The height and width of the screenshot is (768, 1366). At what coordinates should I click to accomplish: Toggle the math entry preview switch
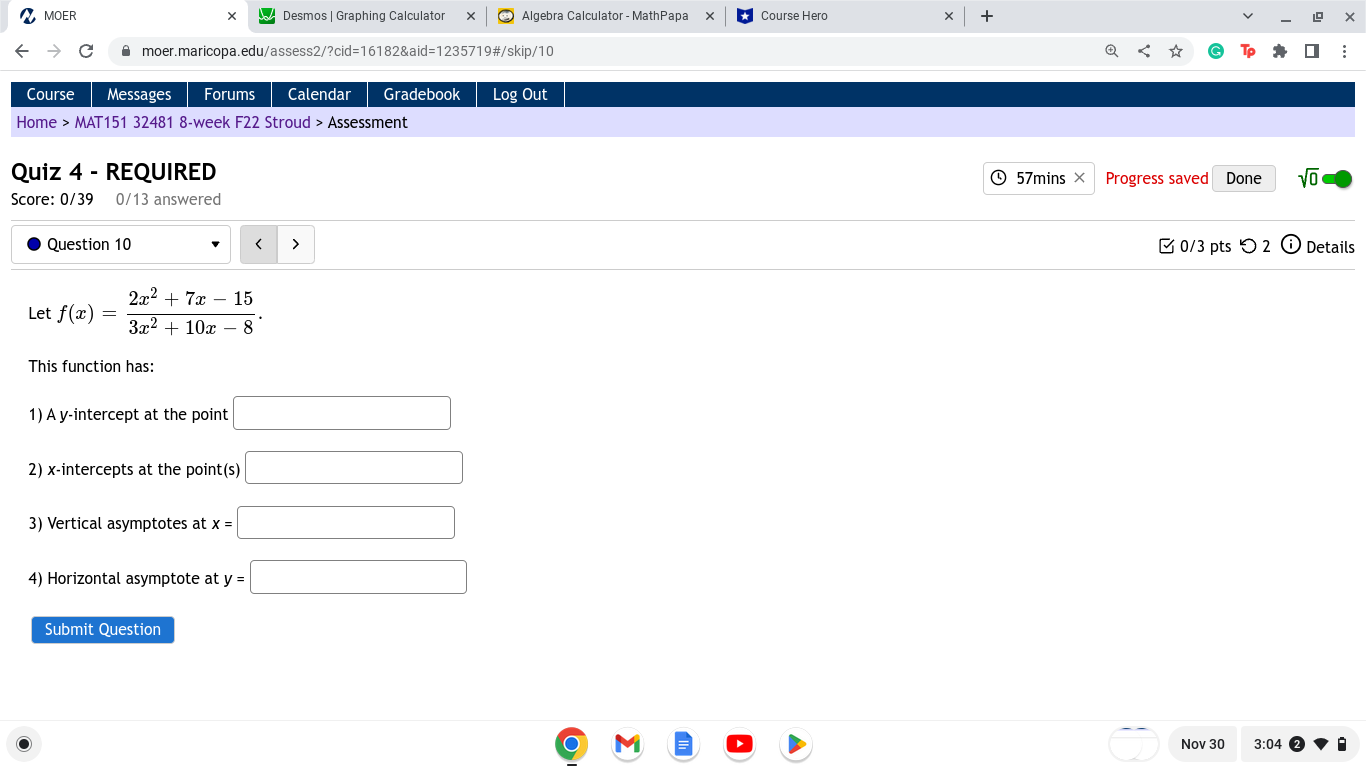point(1336,179)
